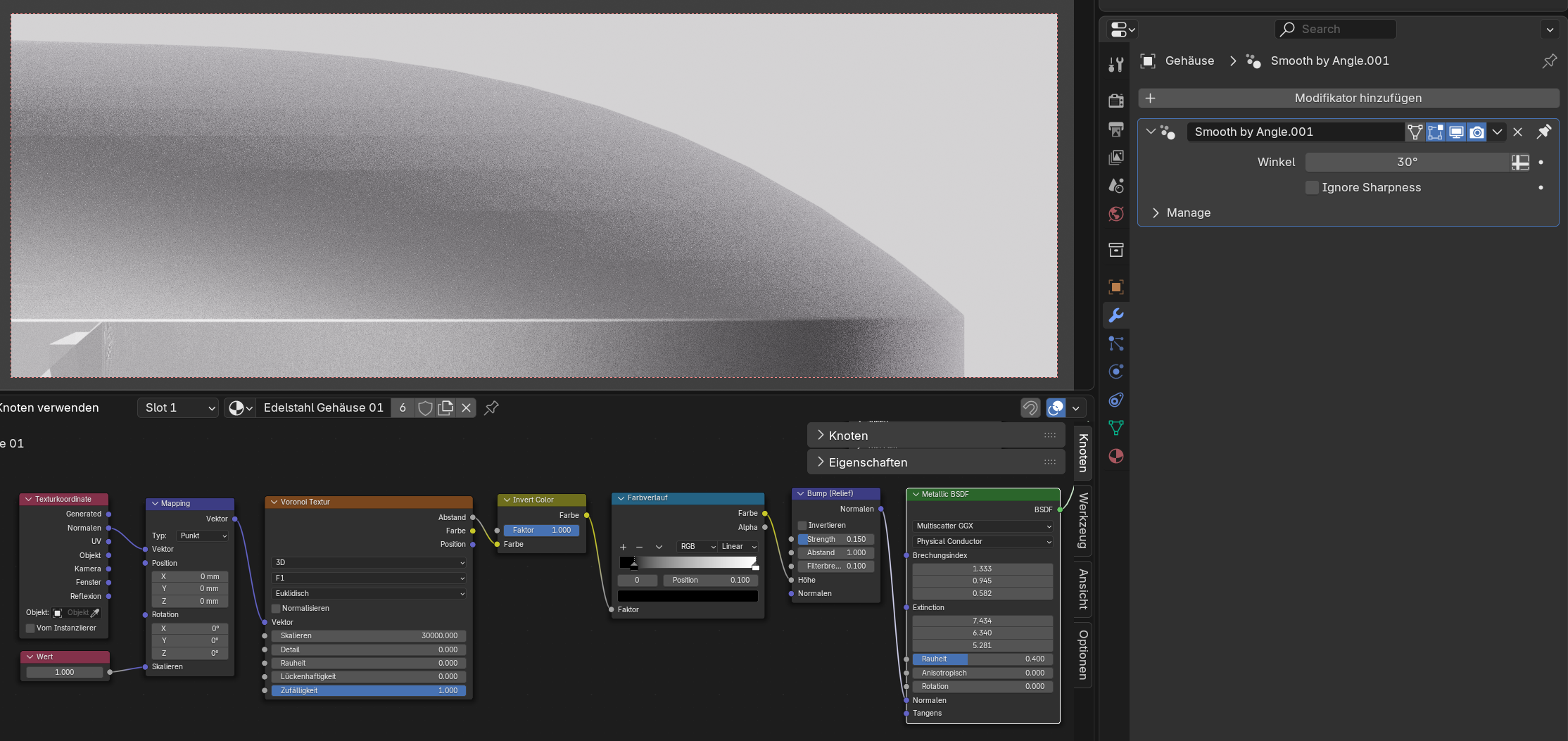
Task: Open the Material properties tab icon
Action: click(1115, 456)
